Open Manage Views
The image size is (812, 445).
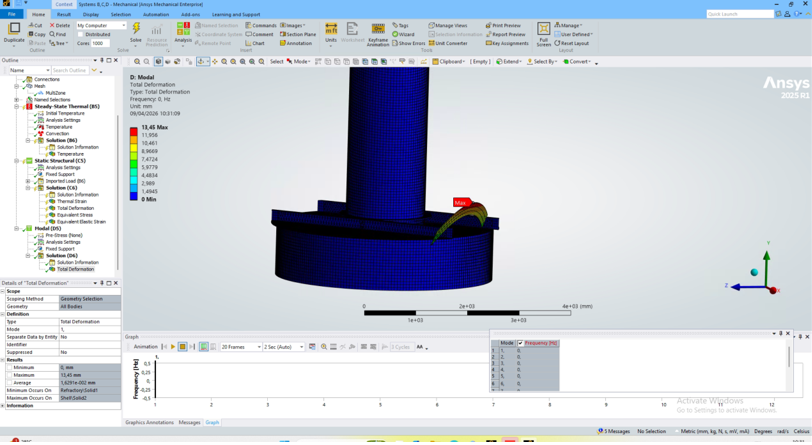point(447,25)
